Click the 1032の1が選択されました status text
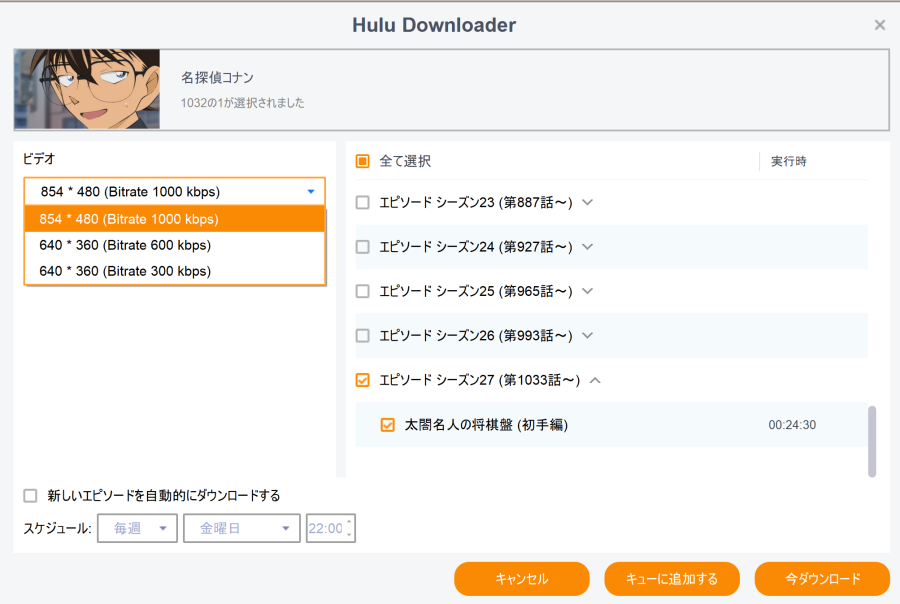This screenshot has width=900, height=604. point(242,103)
